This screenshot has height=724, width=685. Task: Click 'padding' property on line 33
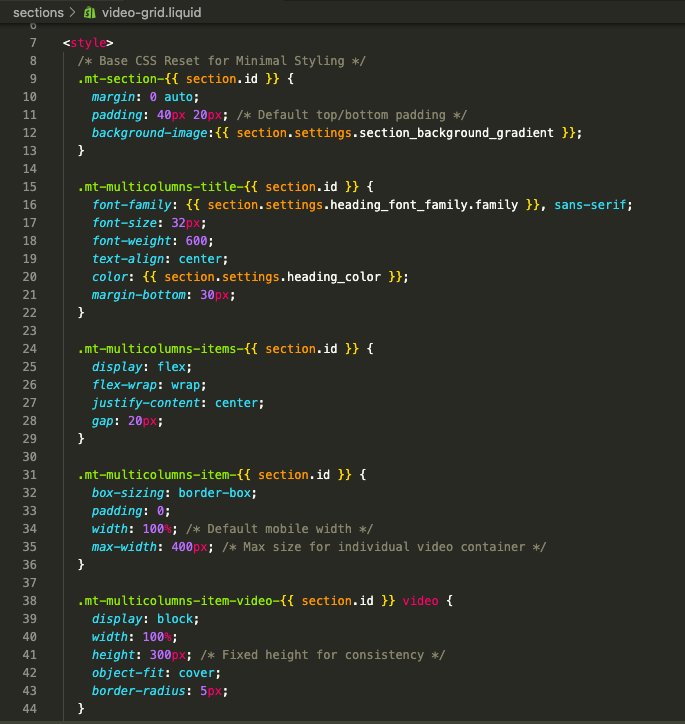tap(117, 511)
